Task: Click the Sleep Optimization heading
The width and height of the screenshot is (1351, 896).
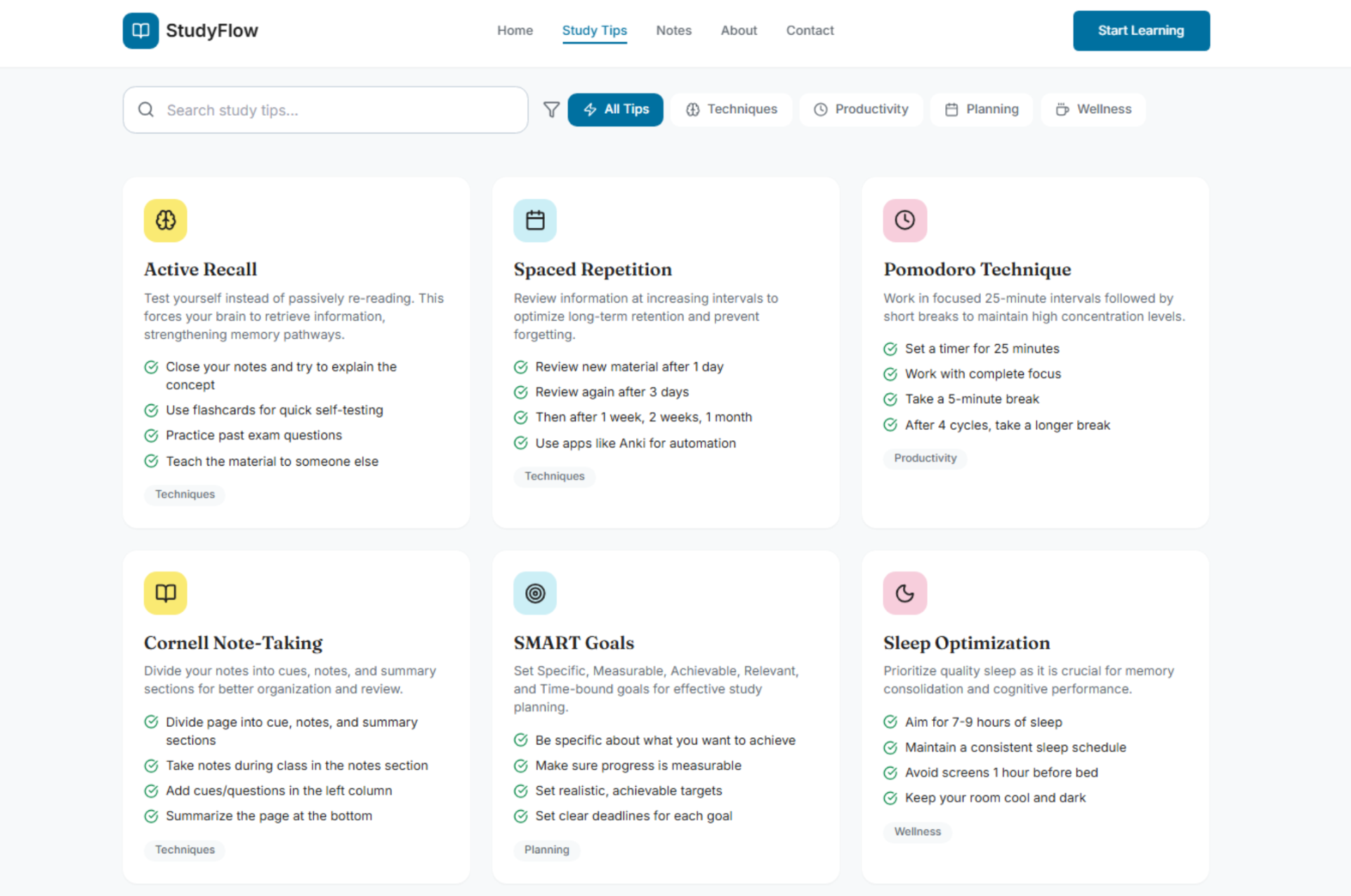Action: point(966,643)
